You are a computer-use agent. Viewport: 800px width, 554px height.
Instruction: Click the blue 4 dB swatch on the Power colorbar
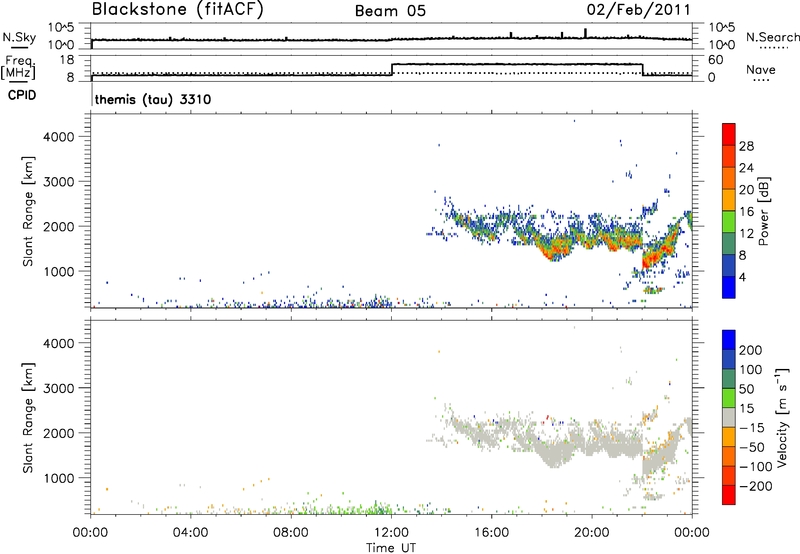coord(729,287)
